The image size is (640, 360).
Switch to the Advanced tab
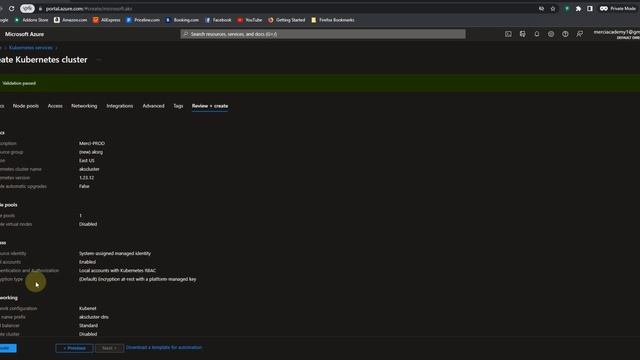click(x=153, y=106)
